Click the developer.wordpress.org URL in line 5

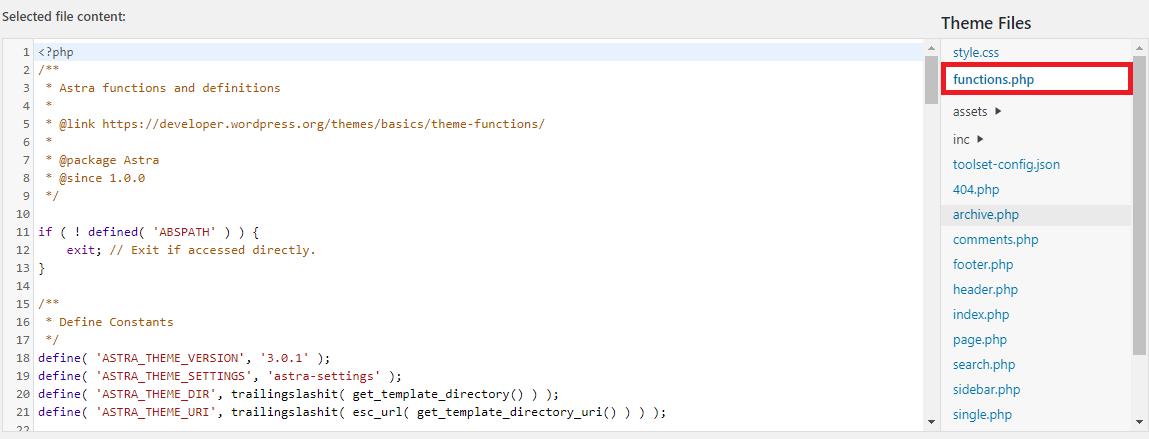(323, 124)
